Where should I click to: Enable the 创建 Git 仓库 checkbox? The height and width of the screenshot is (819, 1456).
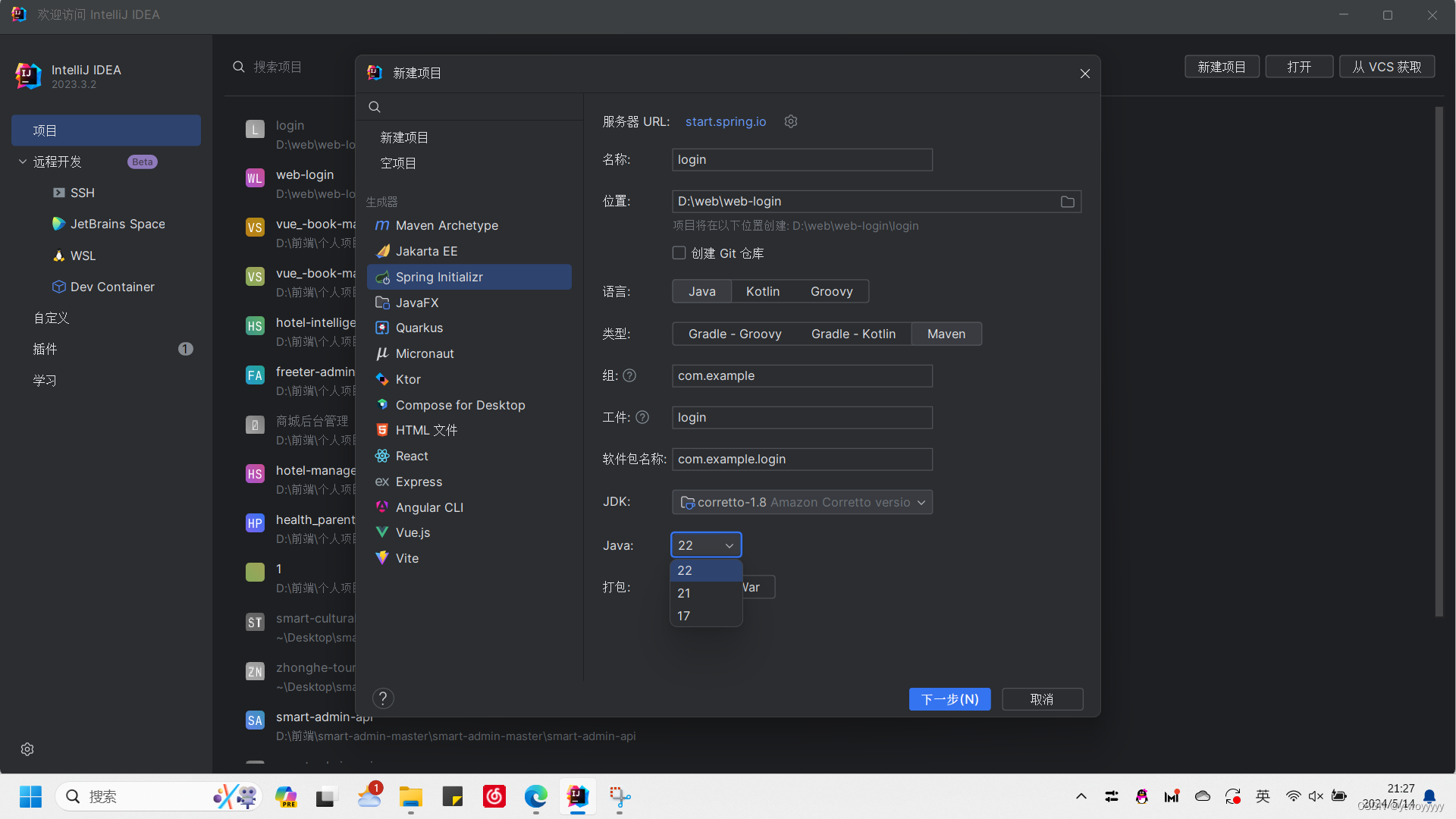(x=679, y=253)
